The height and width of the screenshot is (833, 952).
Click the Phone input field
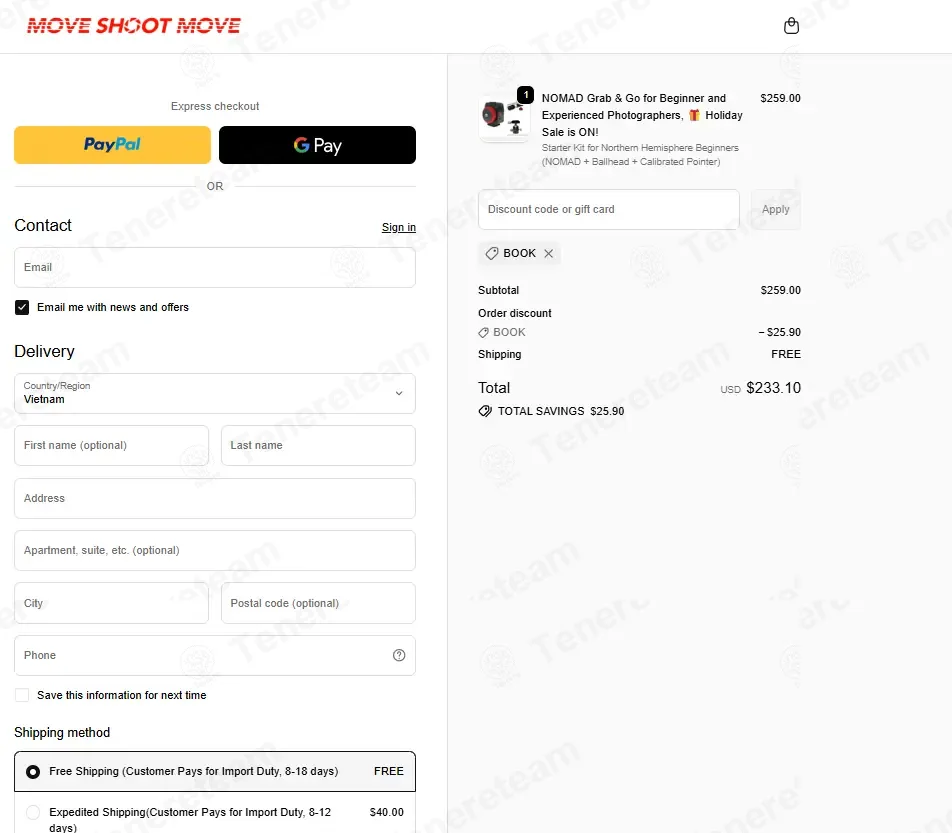[x=215, y=655]
